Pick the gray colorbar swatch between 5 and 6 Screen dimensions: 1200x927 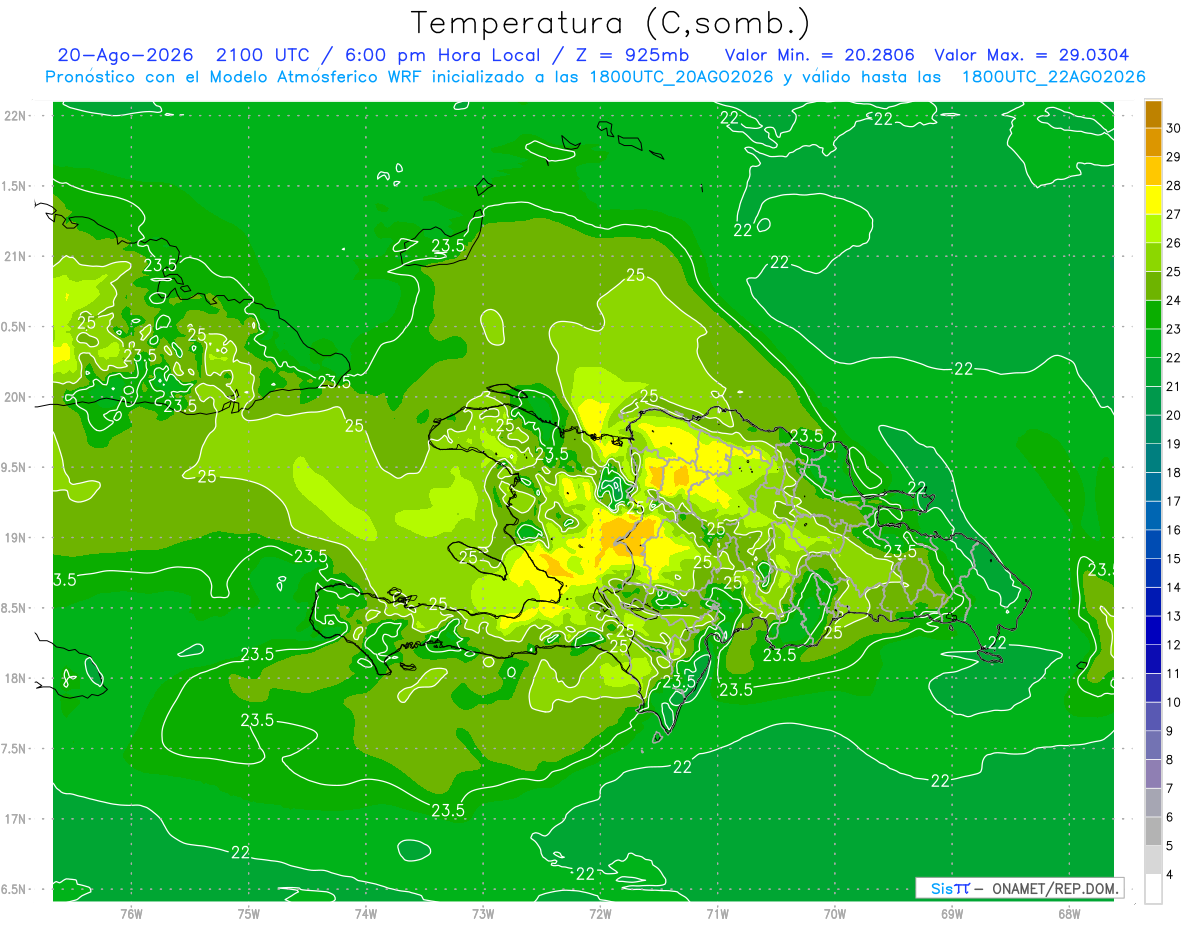pyautogui.click(x=1153, y=831)
